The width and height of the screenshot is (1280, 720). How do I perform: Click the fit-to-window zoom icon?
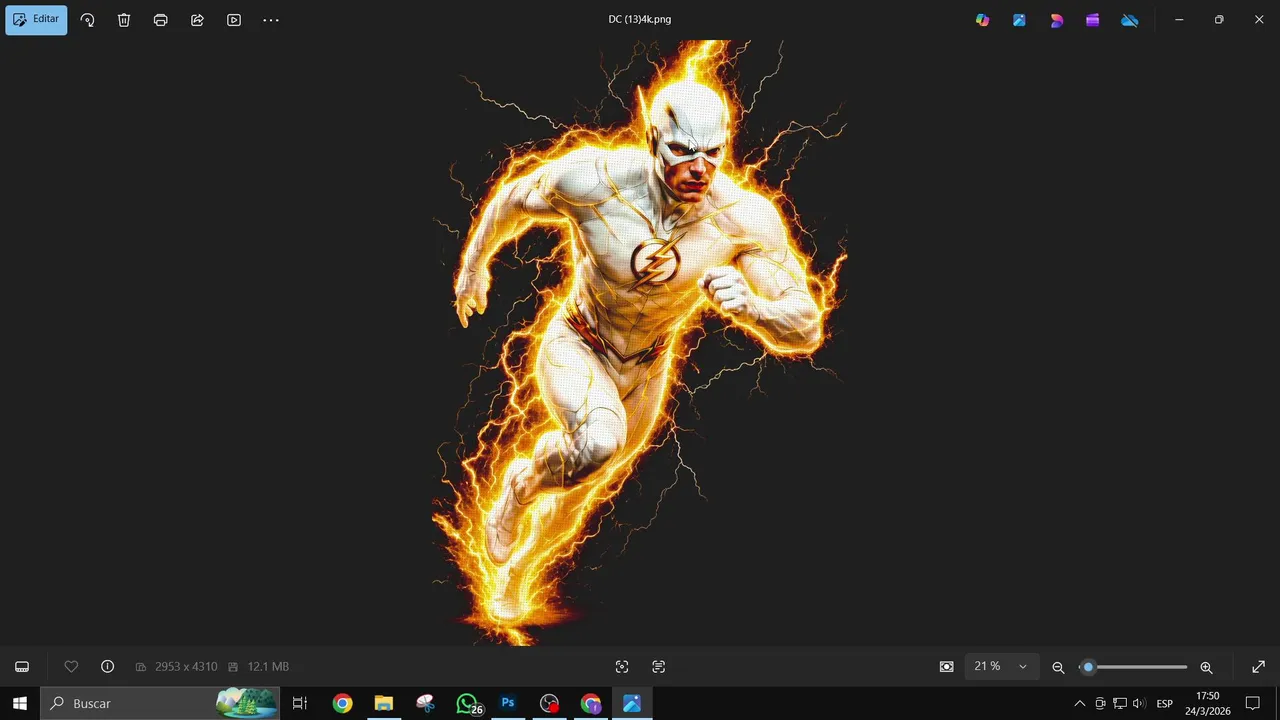(947, 667)
